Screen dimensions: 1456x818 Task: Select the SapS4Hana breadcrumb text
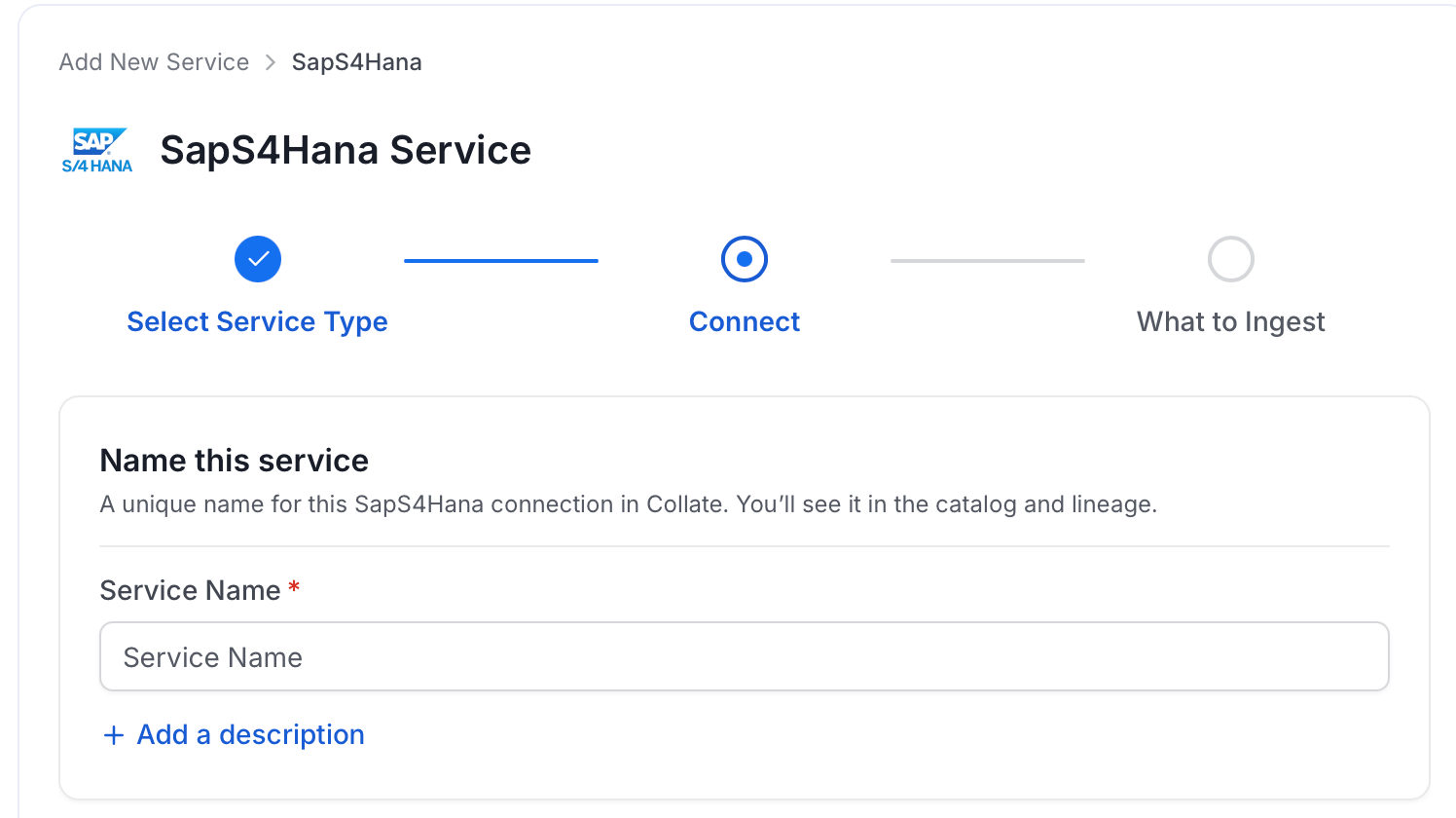[356, 62]
